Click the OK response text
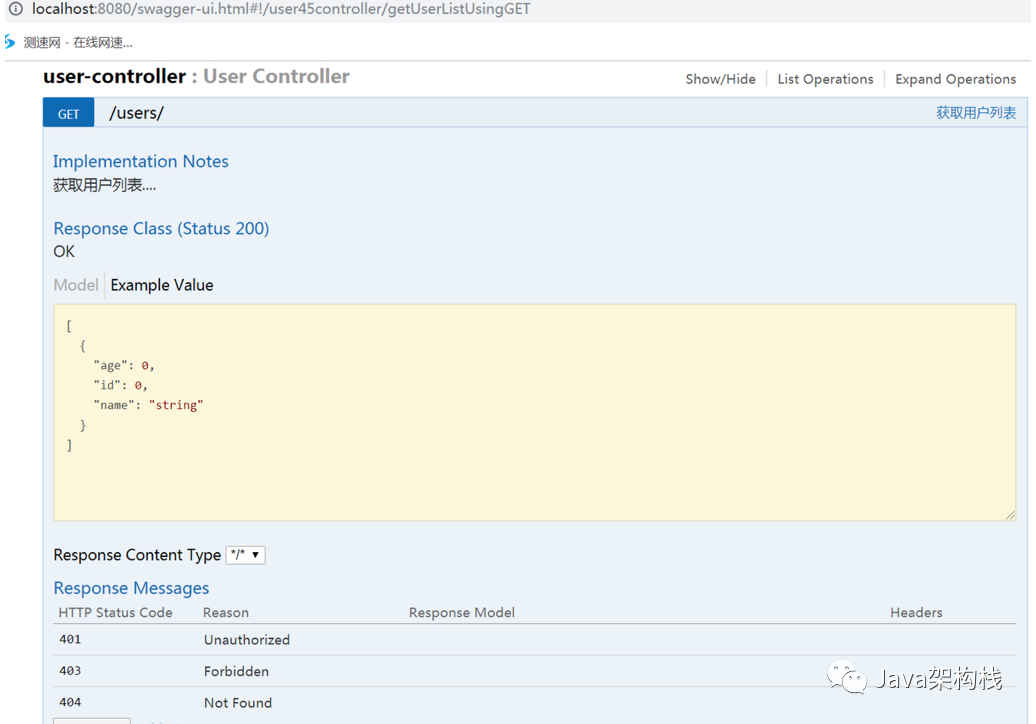 [64, 252]
